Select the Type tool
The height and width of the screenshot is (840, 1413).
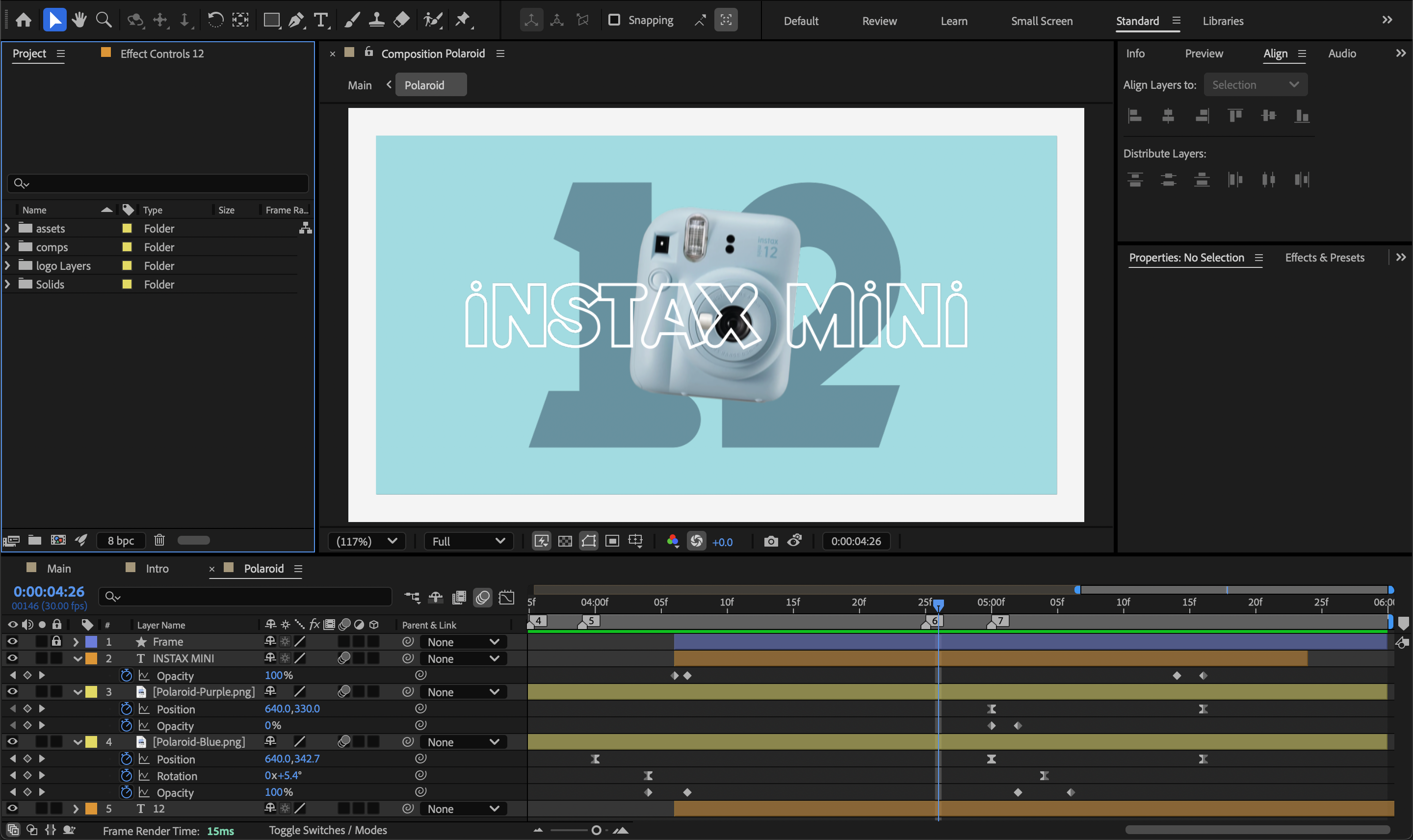pos(321,20)
